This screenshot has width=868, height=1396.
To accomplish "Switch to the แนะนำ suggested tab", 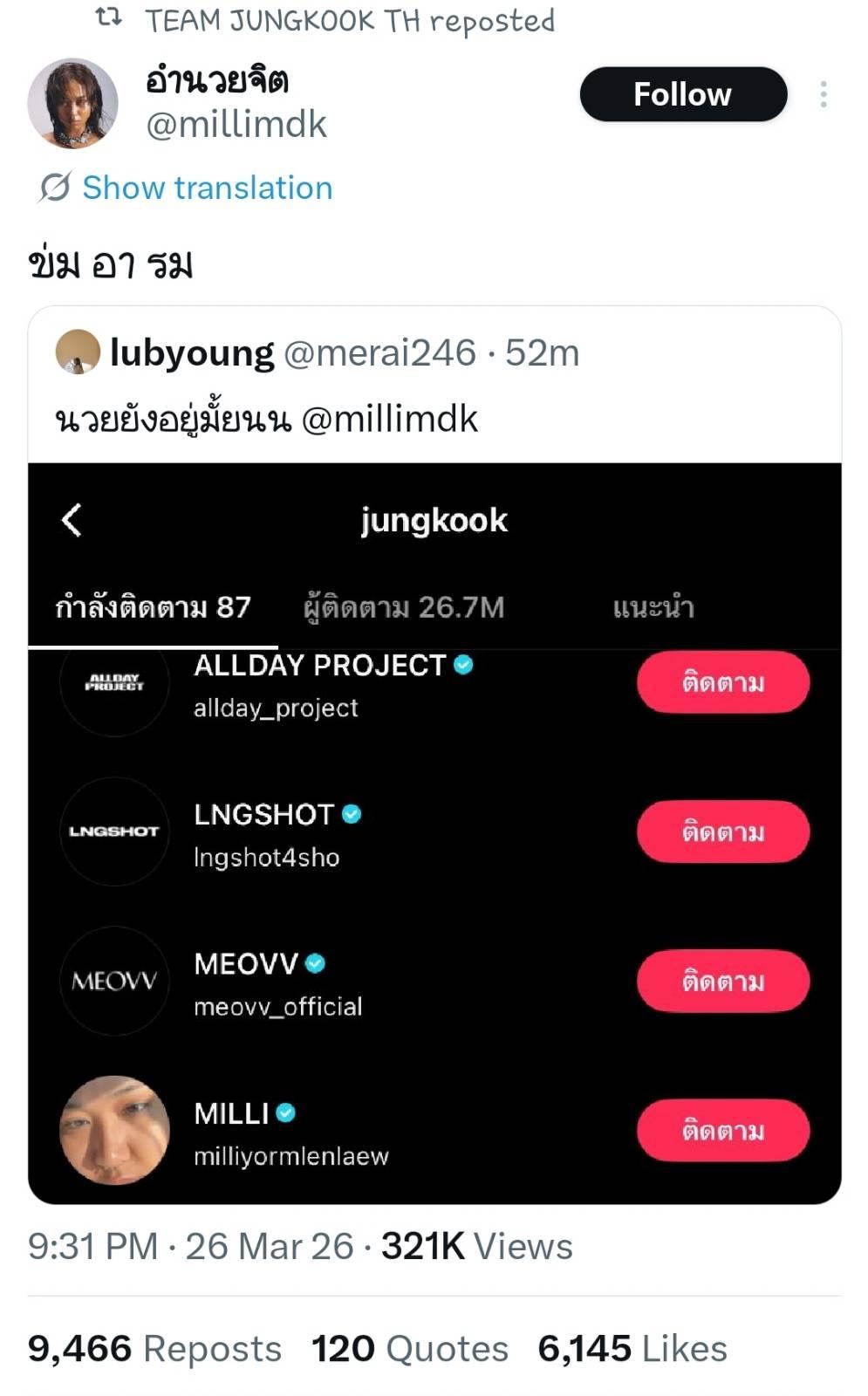I will [653, 607].
